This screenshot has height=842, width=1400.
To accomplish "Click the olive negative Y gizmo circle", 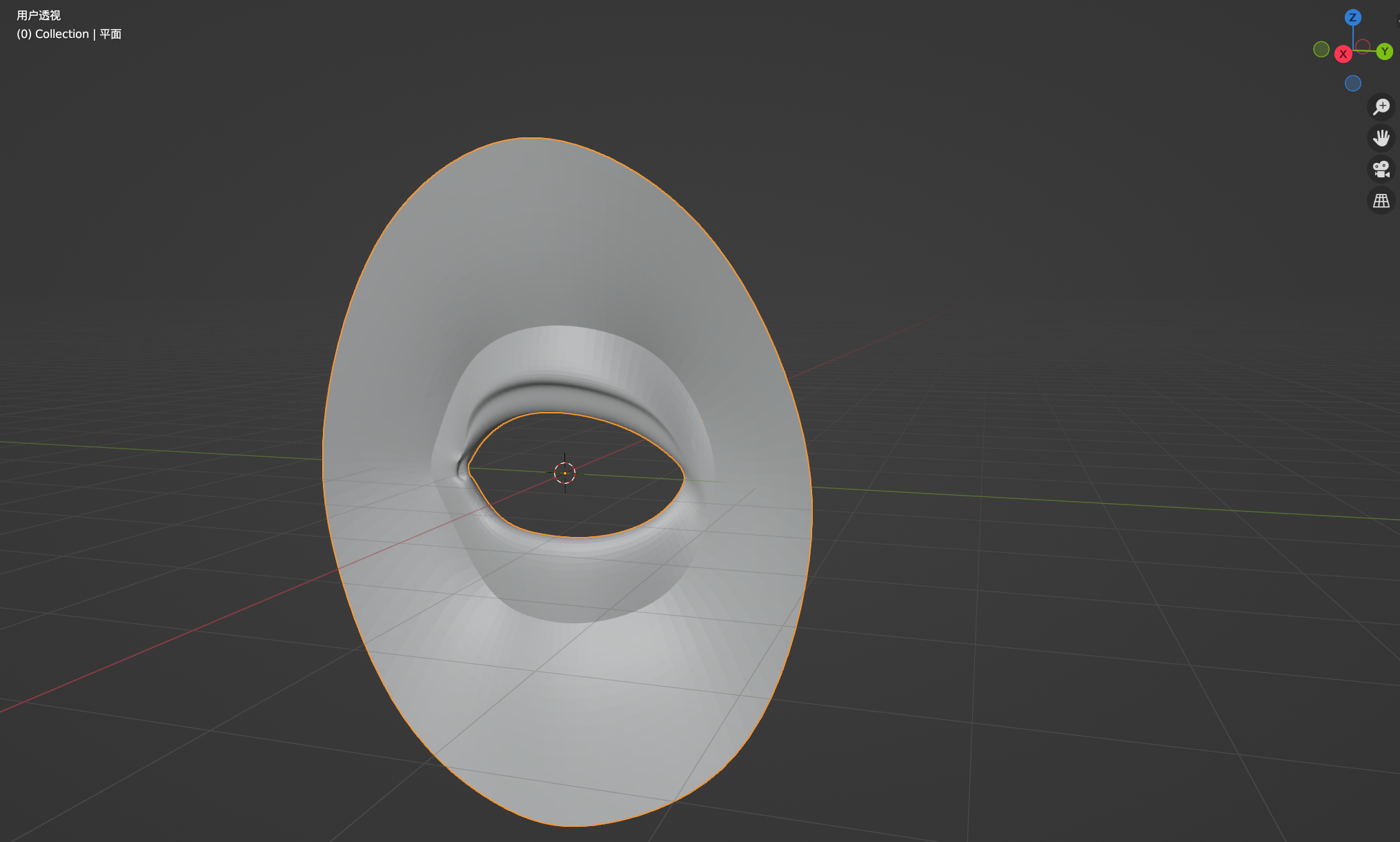I will click(1321, 49).
